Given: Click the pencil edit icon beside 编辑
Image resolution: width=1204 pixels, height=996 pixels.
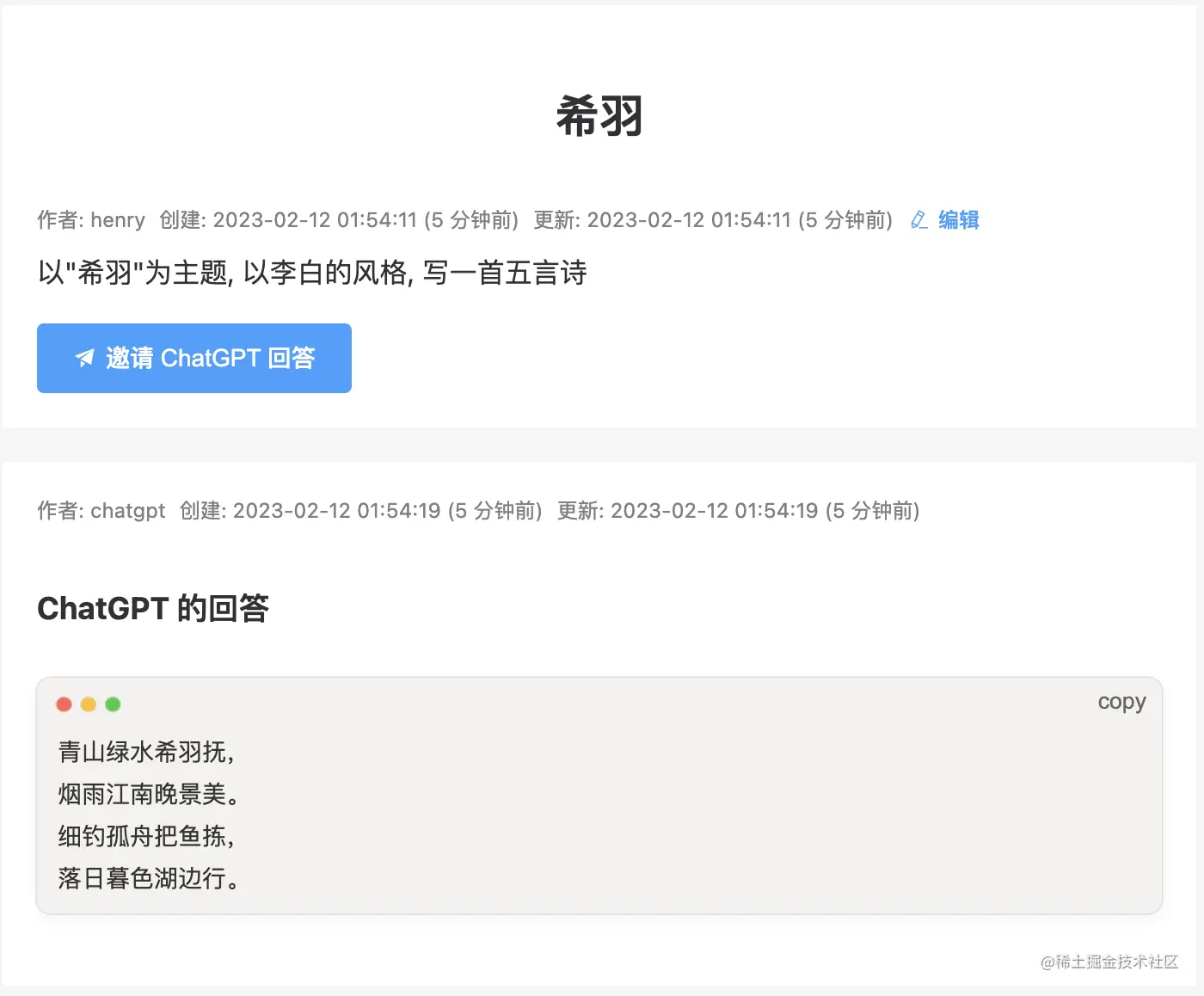Looking at the screenshot, I should coord(919,220).
